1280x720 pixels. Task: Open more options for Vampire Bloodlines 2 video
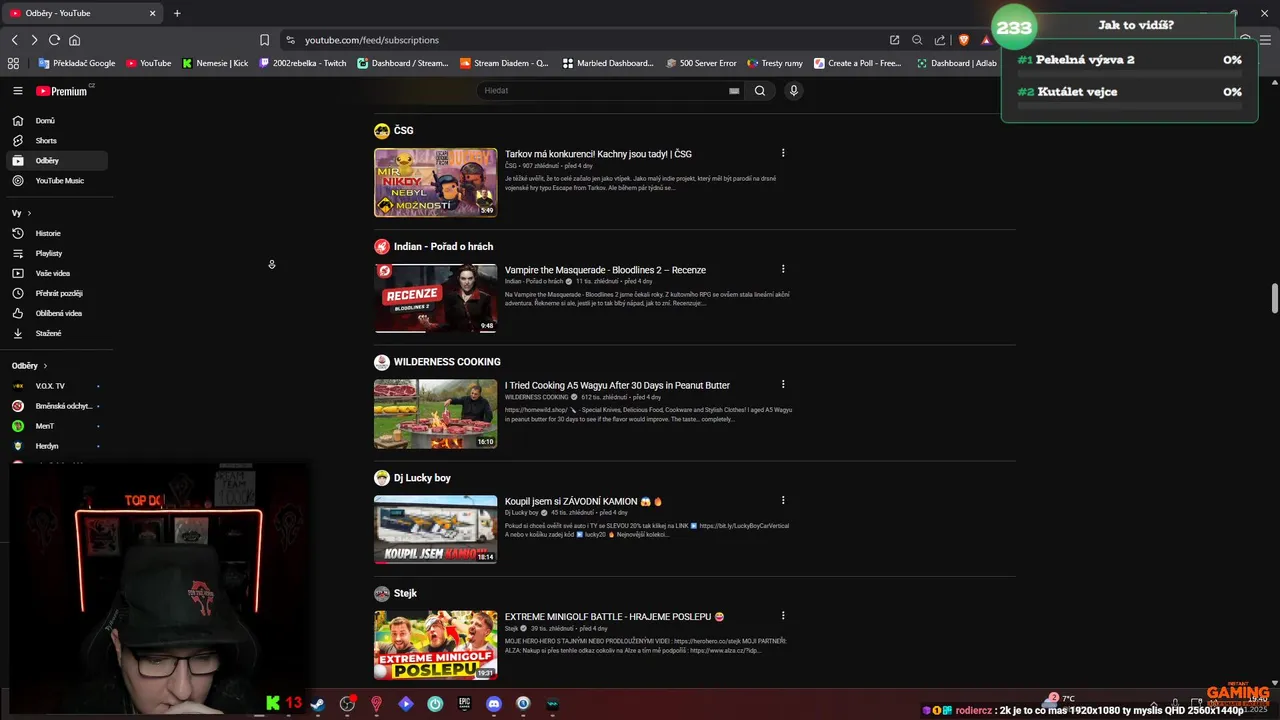783,269
